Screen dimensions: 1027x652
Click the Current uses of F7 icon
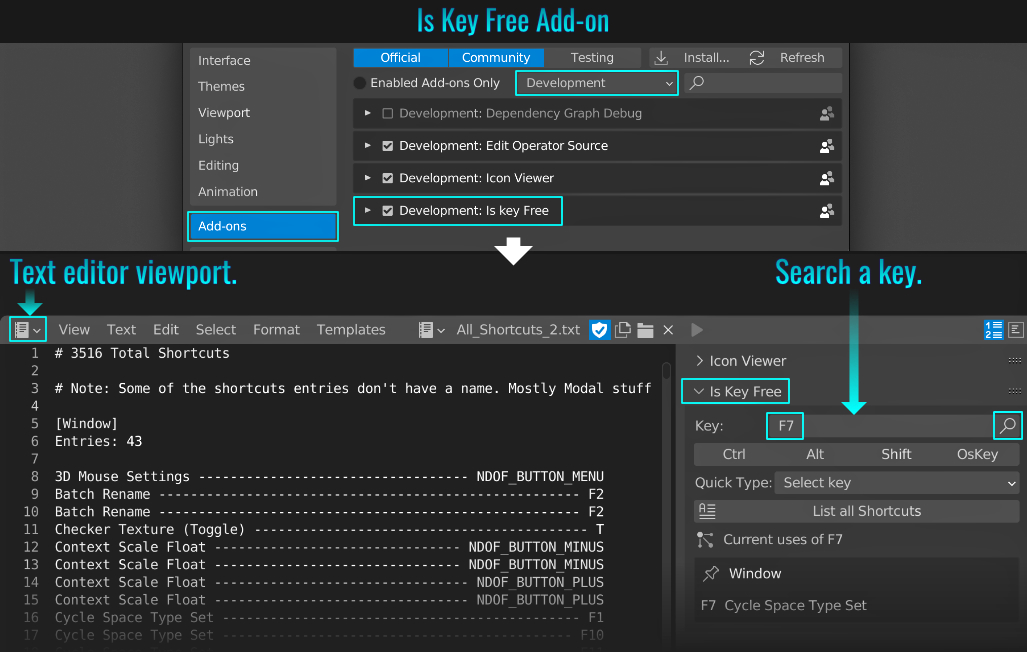tap(705, 540)
